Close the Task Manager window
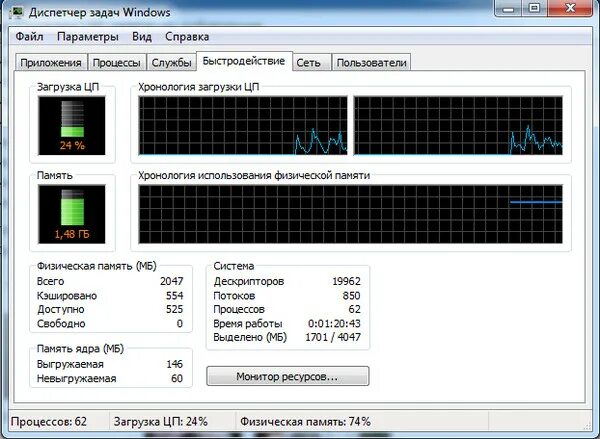Screen dimensions: 600x439 click(x=571, y=8)
